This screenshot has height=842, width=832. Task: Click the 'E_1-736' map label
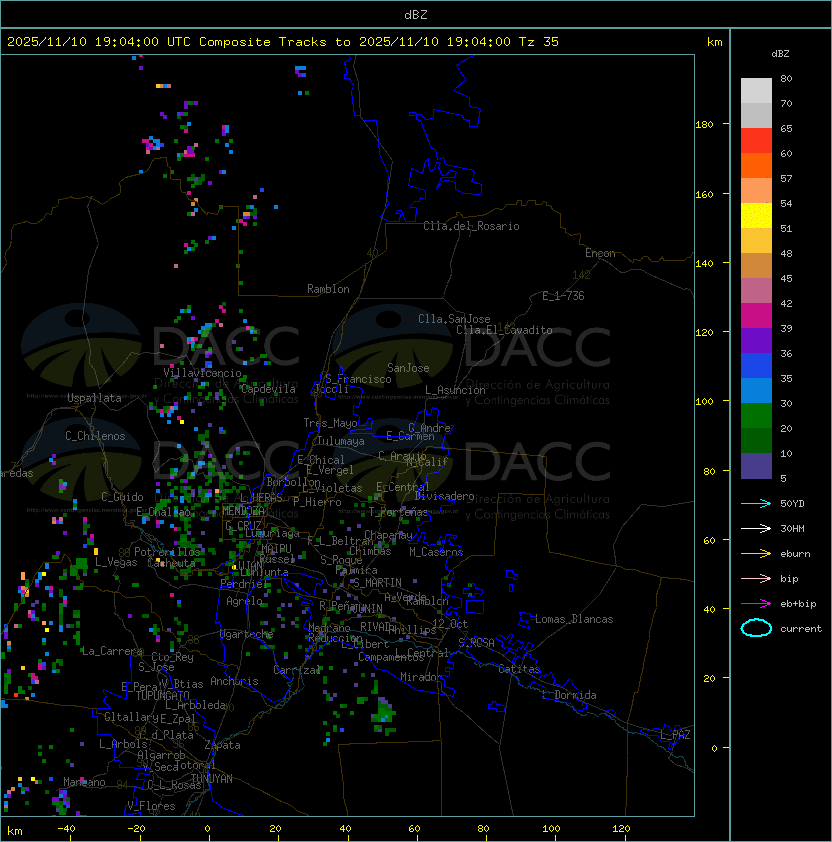point(563,295)
